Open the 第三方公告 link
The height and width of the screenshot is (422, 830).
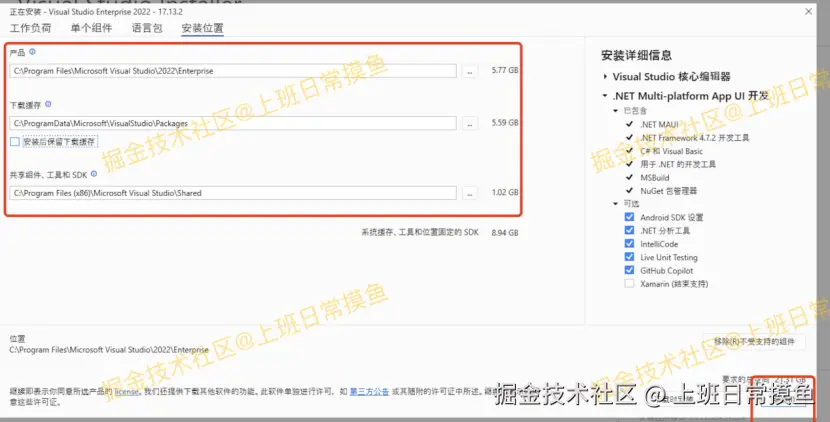pos(369,392)
